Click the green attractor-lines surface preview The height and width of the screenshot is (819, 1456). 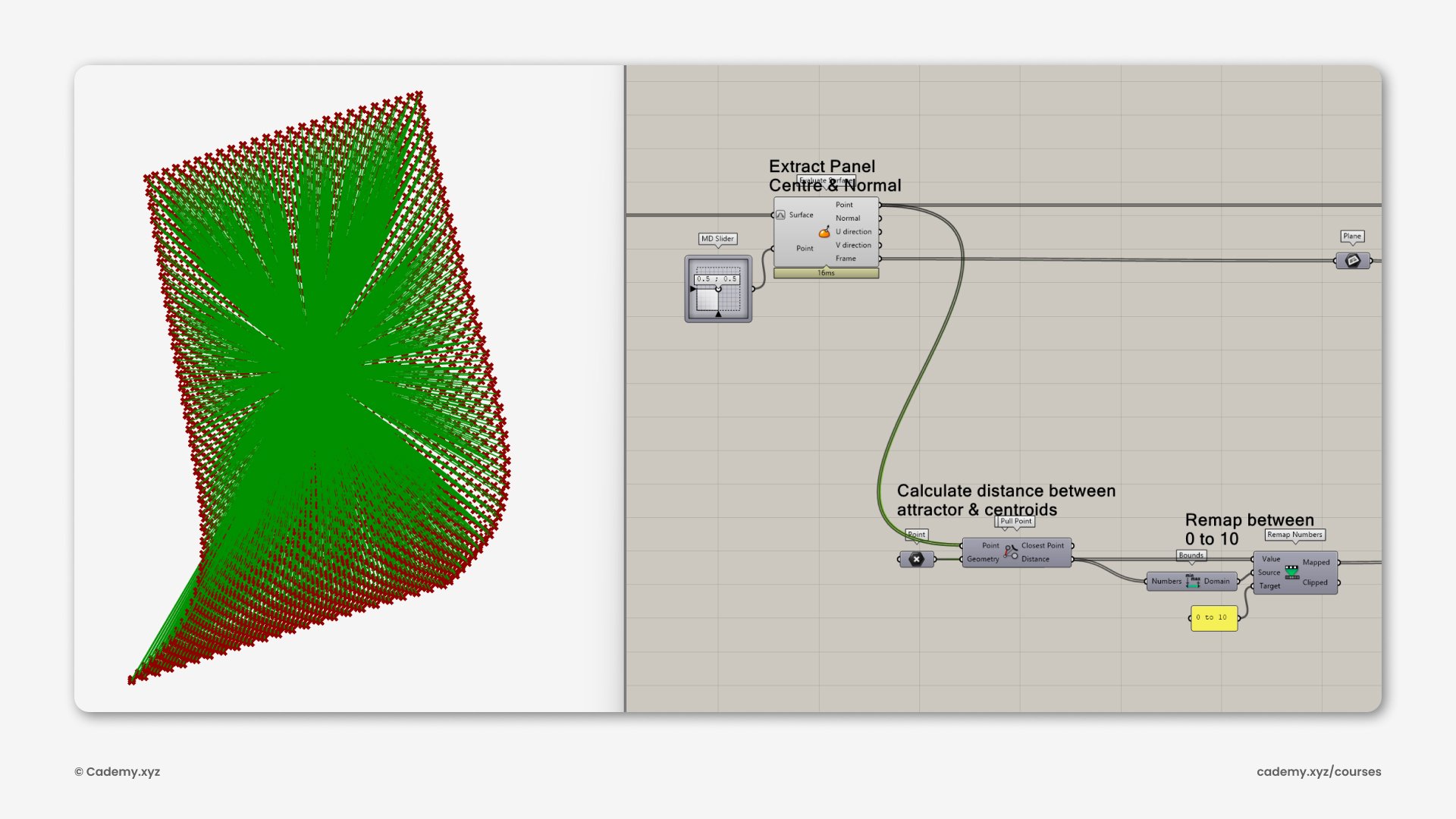pyautogui.click(x=320, y=388)
